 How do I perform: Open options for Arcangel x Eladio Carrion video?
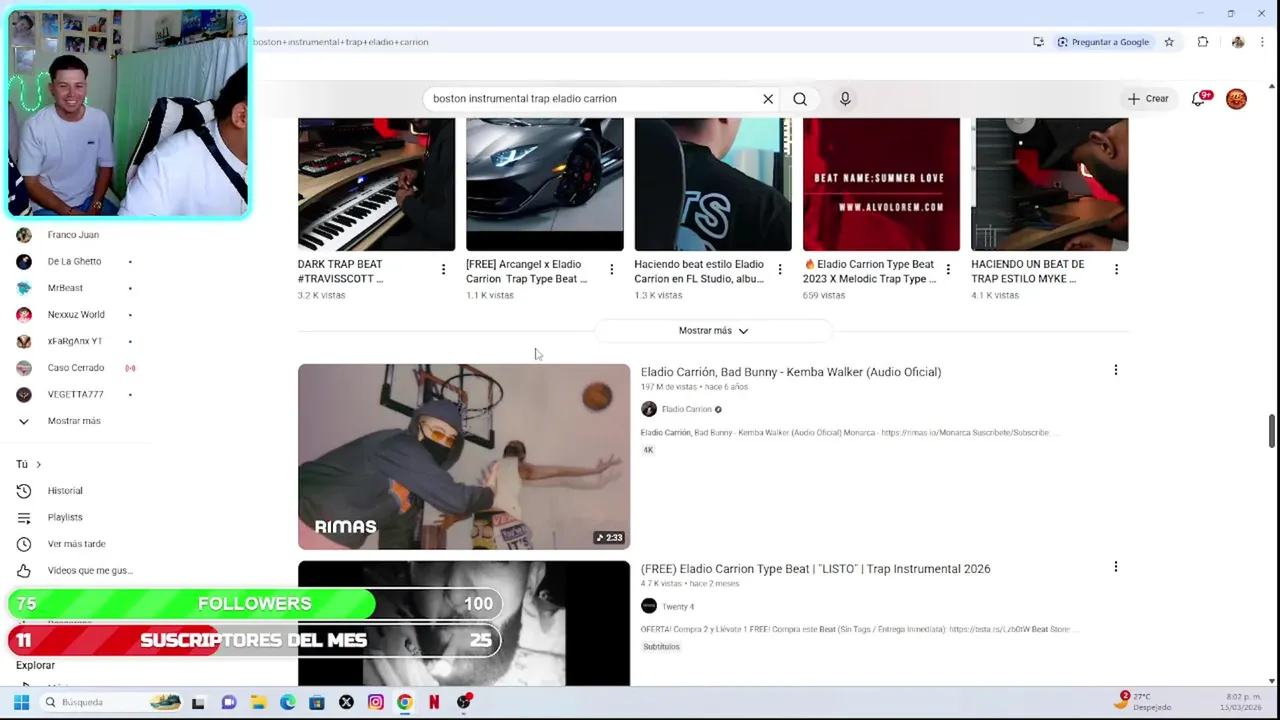(x=612, y=269)
